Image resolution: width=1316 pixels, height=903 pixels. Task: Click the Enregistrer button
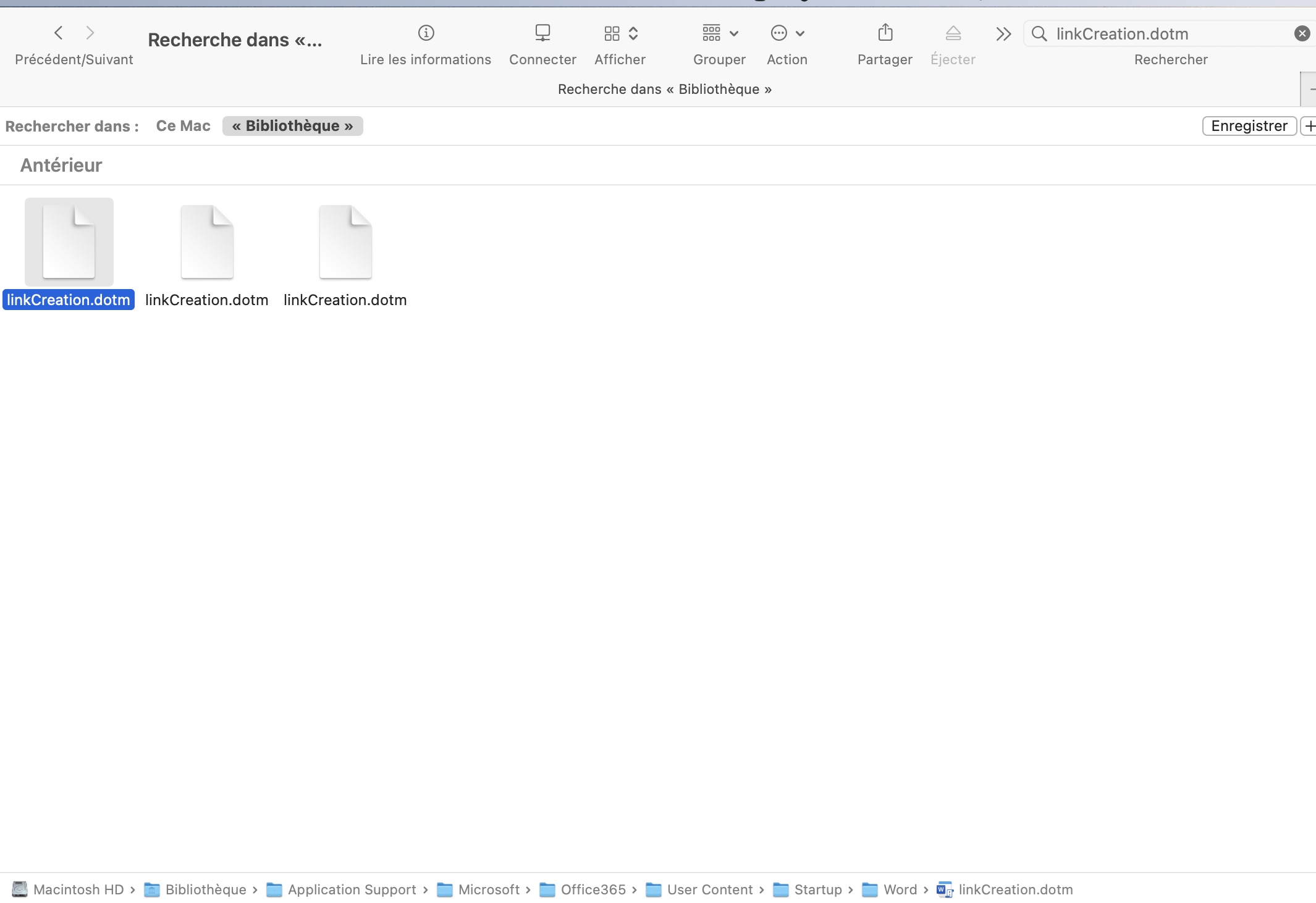point(1249,126)
